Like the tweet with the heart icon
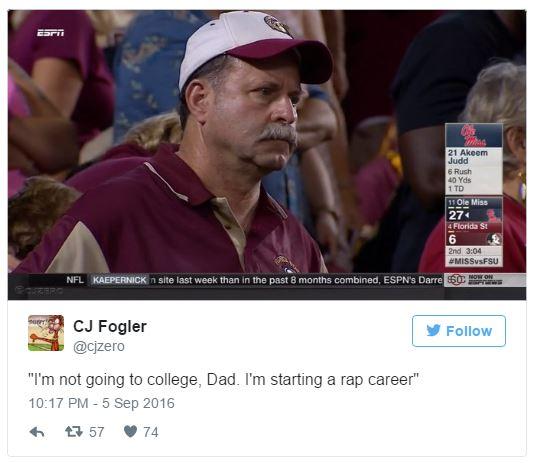 (131, 431)
